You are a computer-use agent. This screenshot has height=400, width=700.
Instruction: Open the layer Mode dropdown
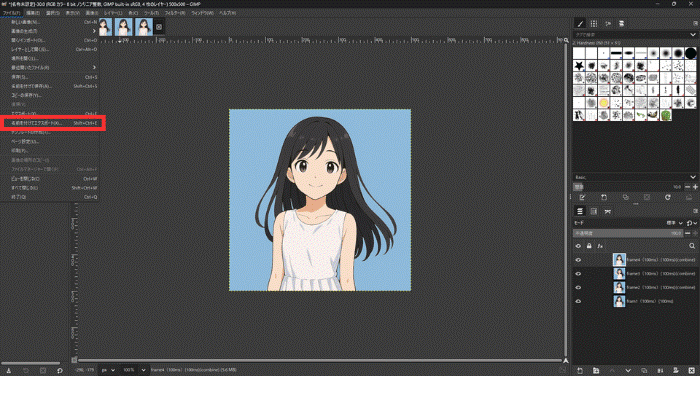click(x=675, y=223)
